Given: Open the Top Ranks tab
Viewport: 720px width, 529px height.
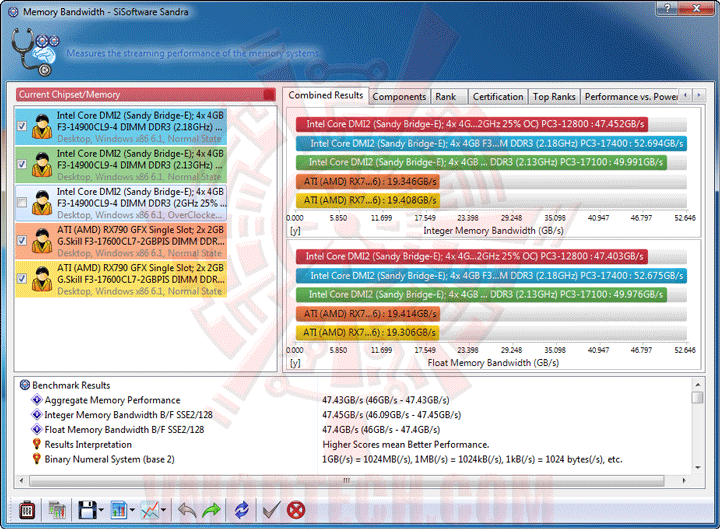Looking at the screenshot, I should 554,97.
